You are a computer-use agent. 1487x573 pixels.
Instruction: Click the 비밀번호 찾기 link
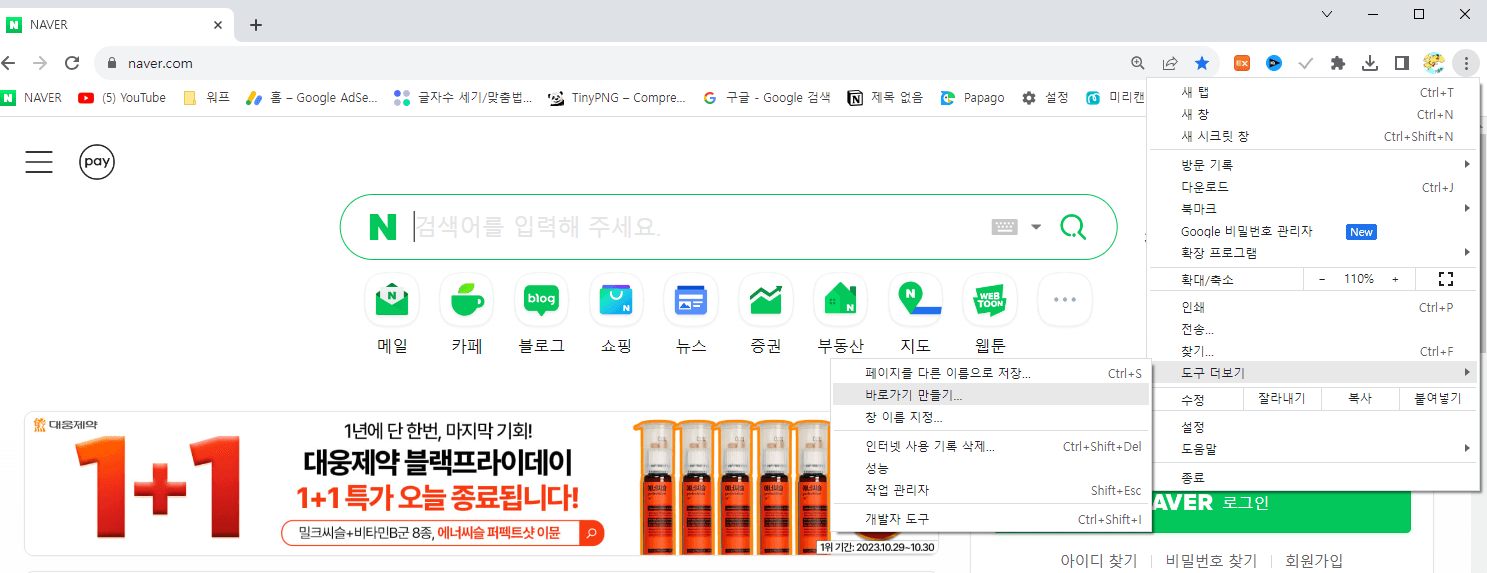point(1211,561)
